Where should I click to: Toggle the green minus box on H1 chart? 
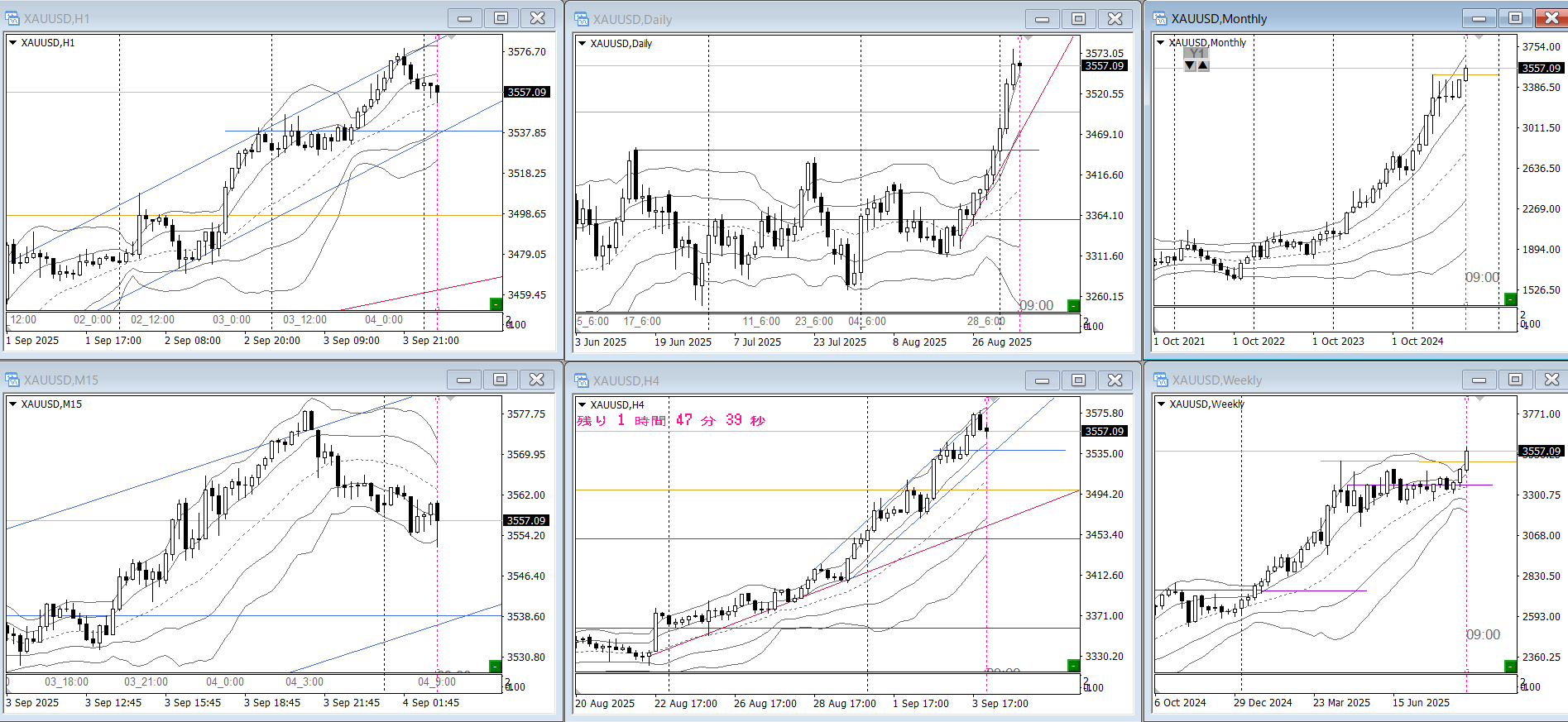coord(496,304)
